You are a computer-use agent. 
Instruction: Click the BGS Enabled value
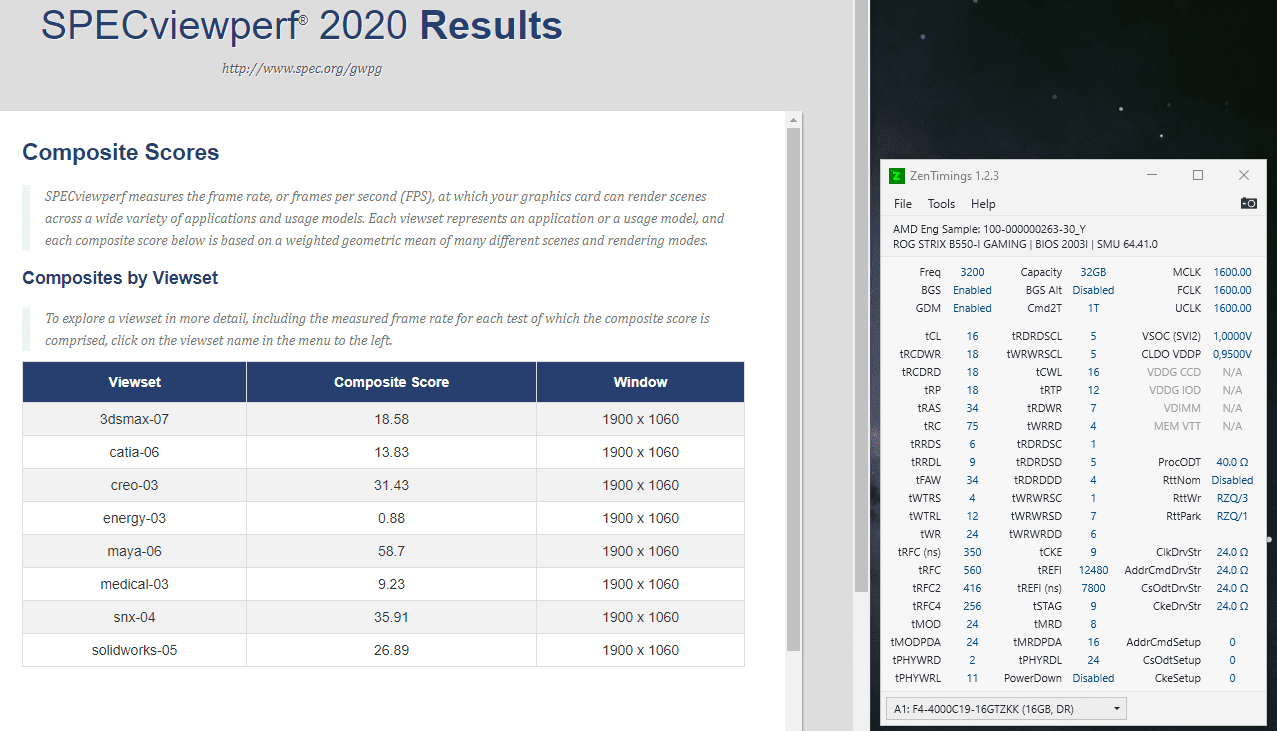point(972,290)
